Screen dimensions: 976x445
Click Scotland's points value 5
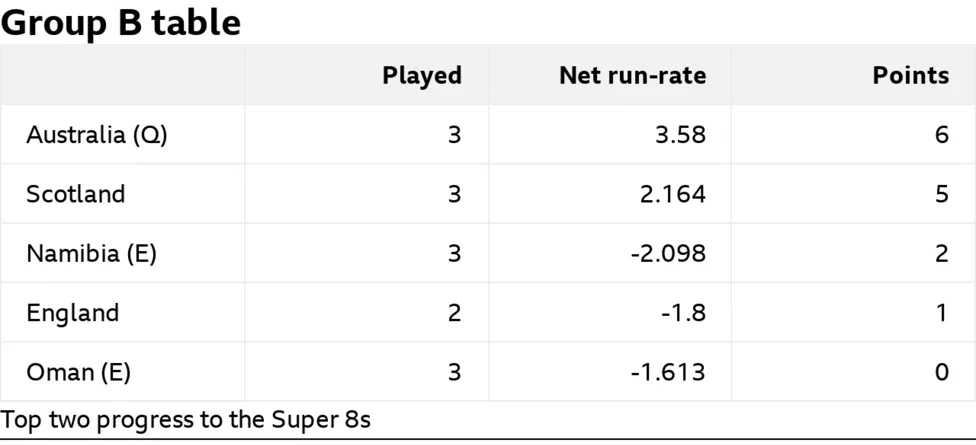click(942, 194)
